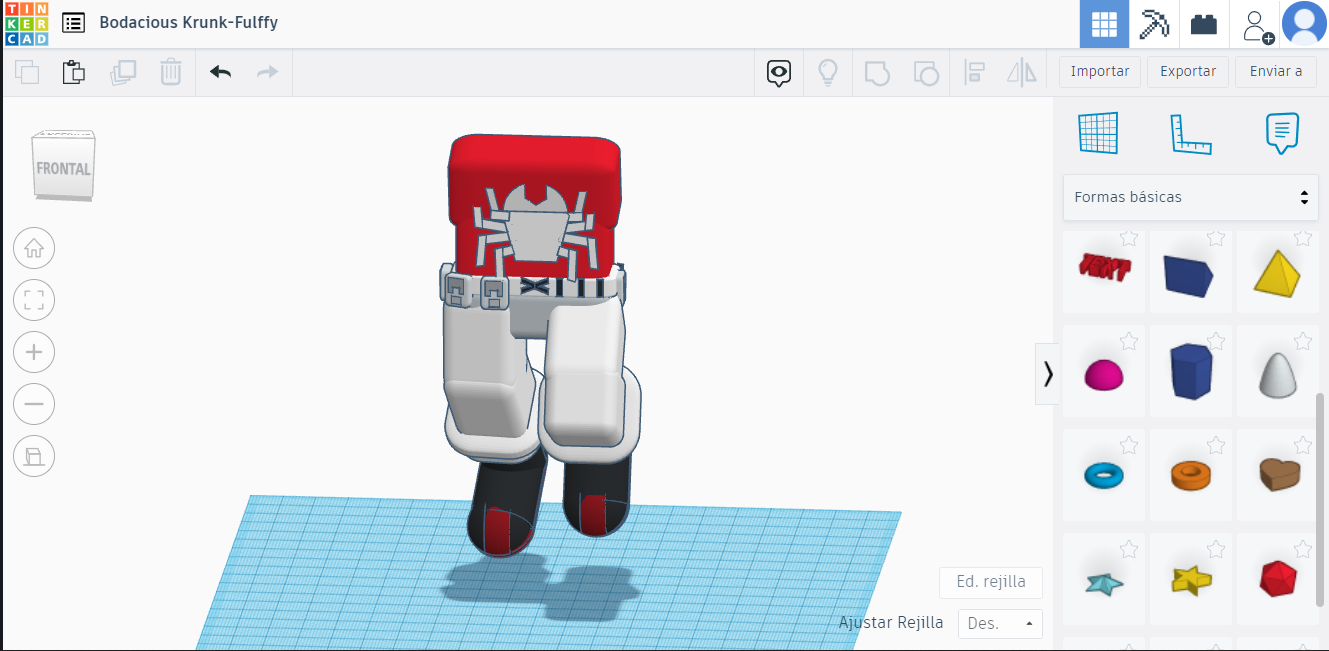
Task: Select the gray Paraboloid shape
Action: coord(1277,374)
